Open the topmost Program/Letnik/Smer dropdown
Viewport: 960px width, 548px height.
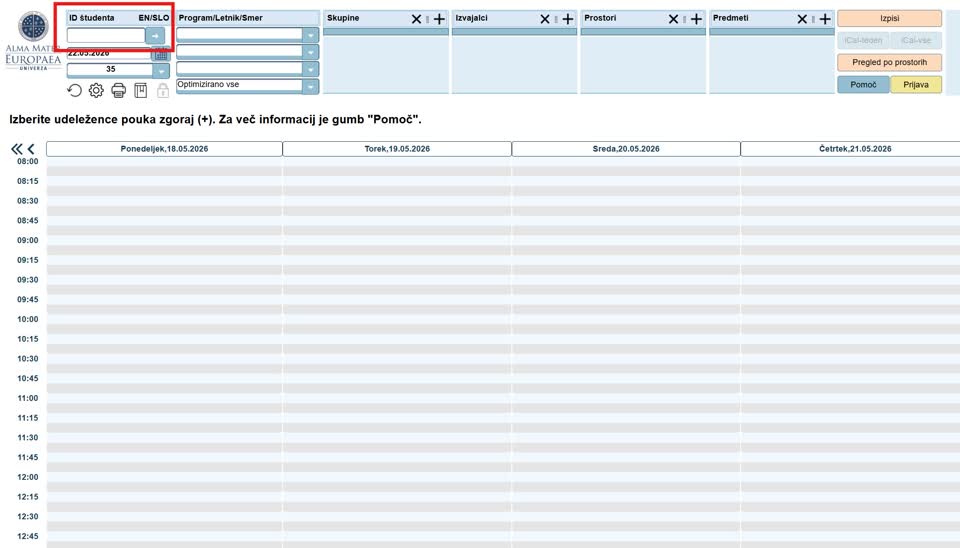tap(310, 35)
